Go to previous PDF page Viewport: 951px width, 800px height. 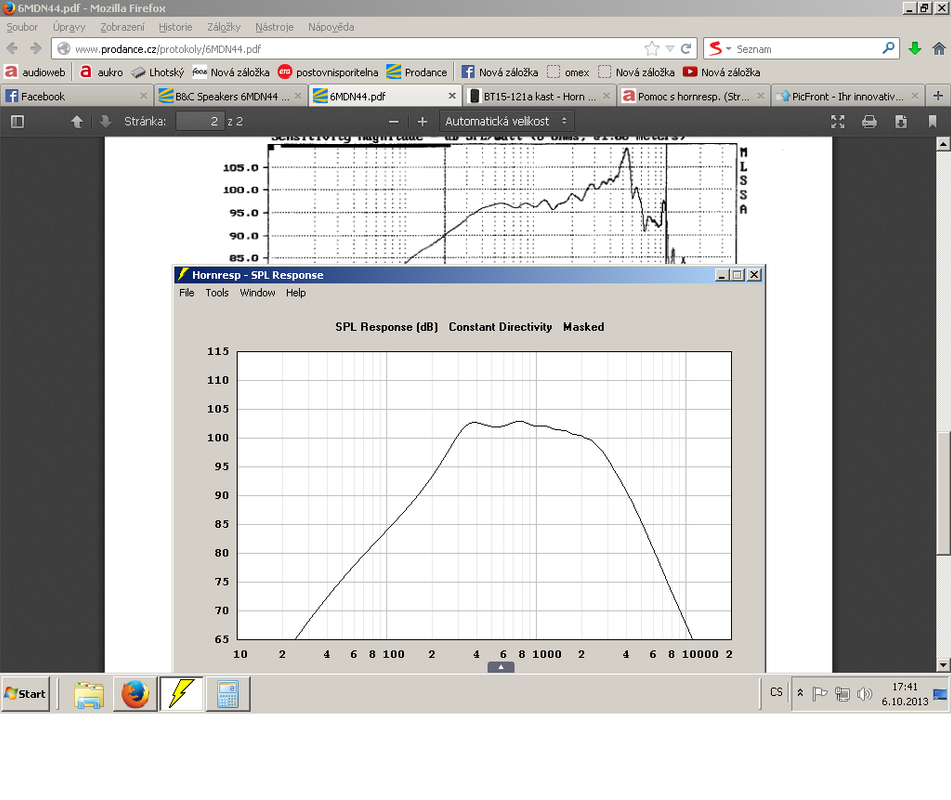pyautogui.click(x=76, y=121)
